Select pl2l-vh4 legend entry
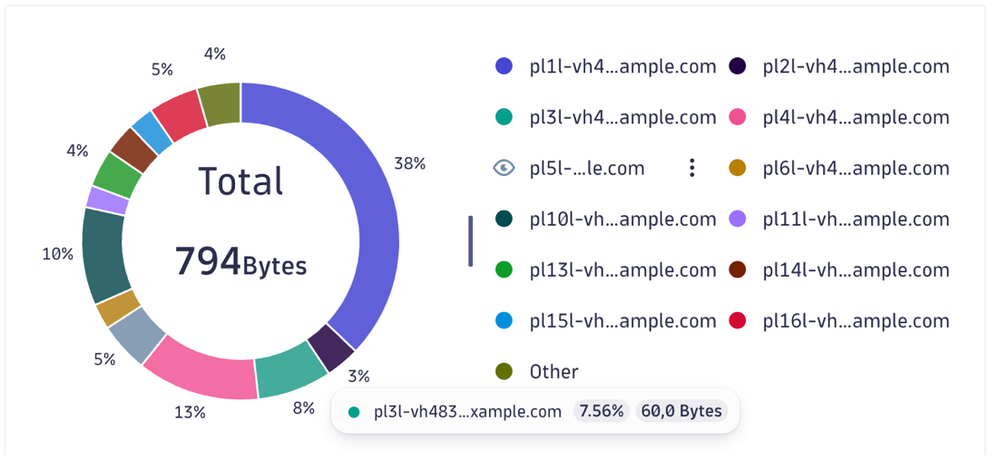 (855, 67)
